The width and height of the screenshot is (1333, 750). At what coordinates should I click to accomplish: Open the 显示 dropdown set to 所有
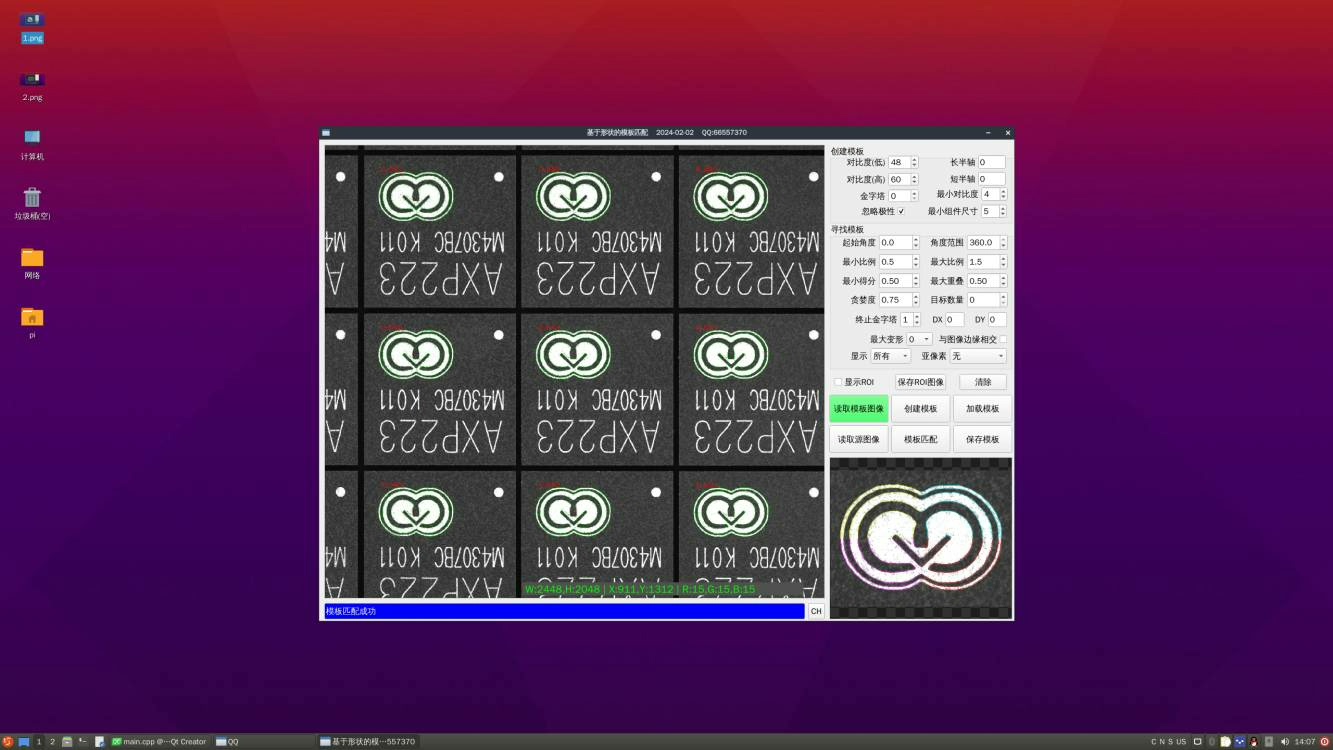click(890, 356)
